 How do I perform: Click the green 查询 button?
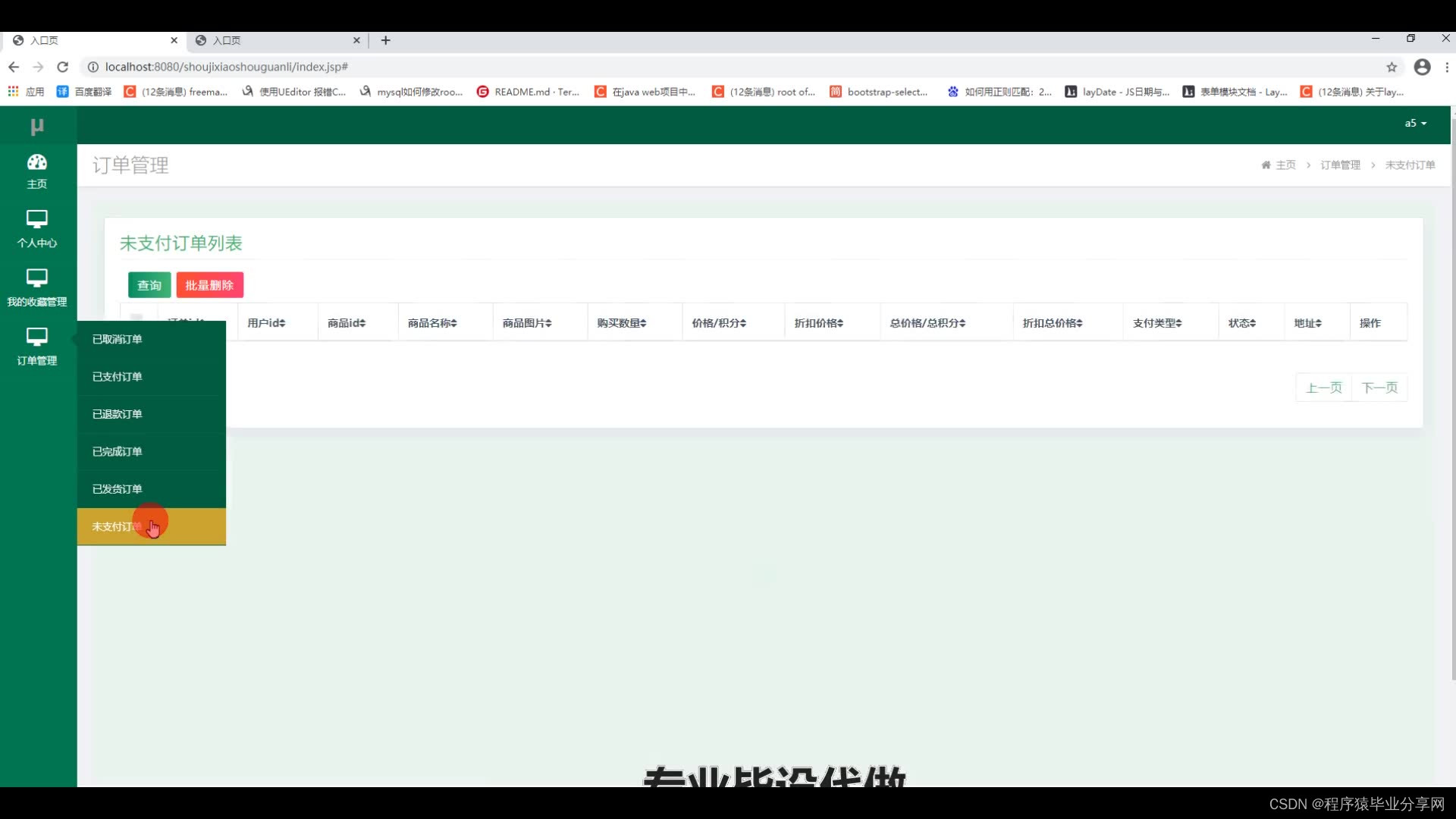pyautogui.click(x=149, y=285)
